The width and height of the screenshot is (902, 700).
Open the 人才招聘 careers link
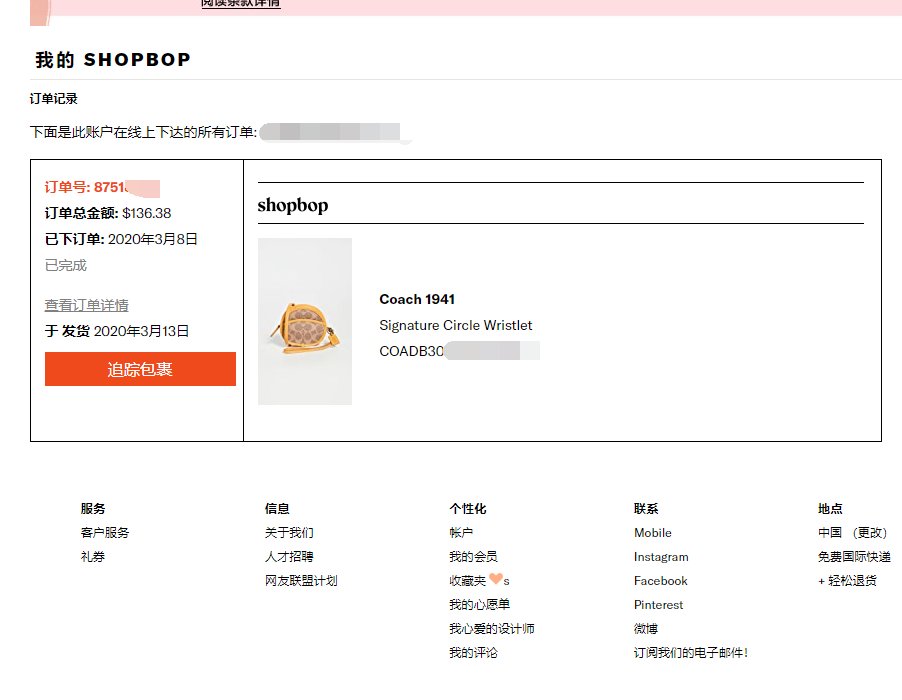[x=289, y=557]
